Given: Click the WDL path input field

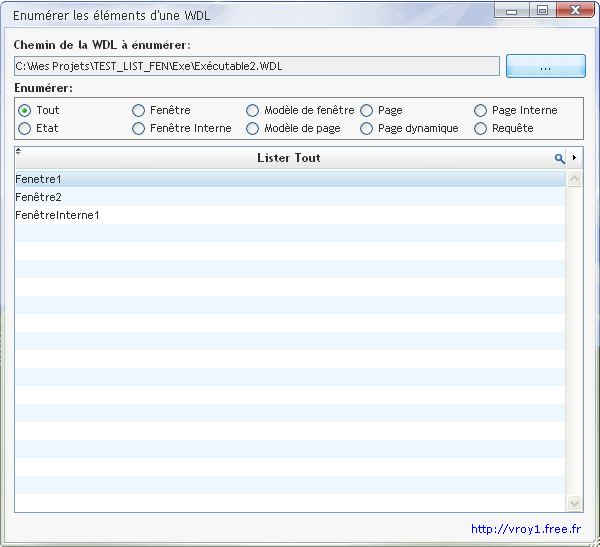Looking at the screenshot, I should [x=256, y=66].
